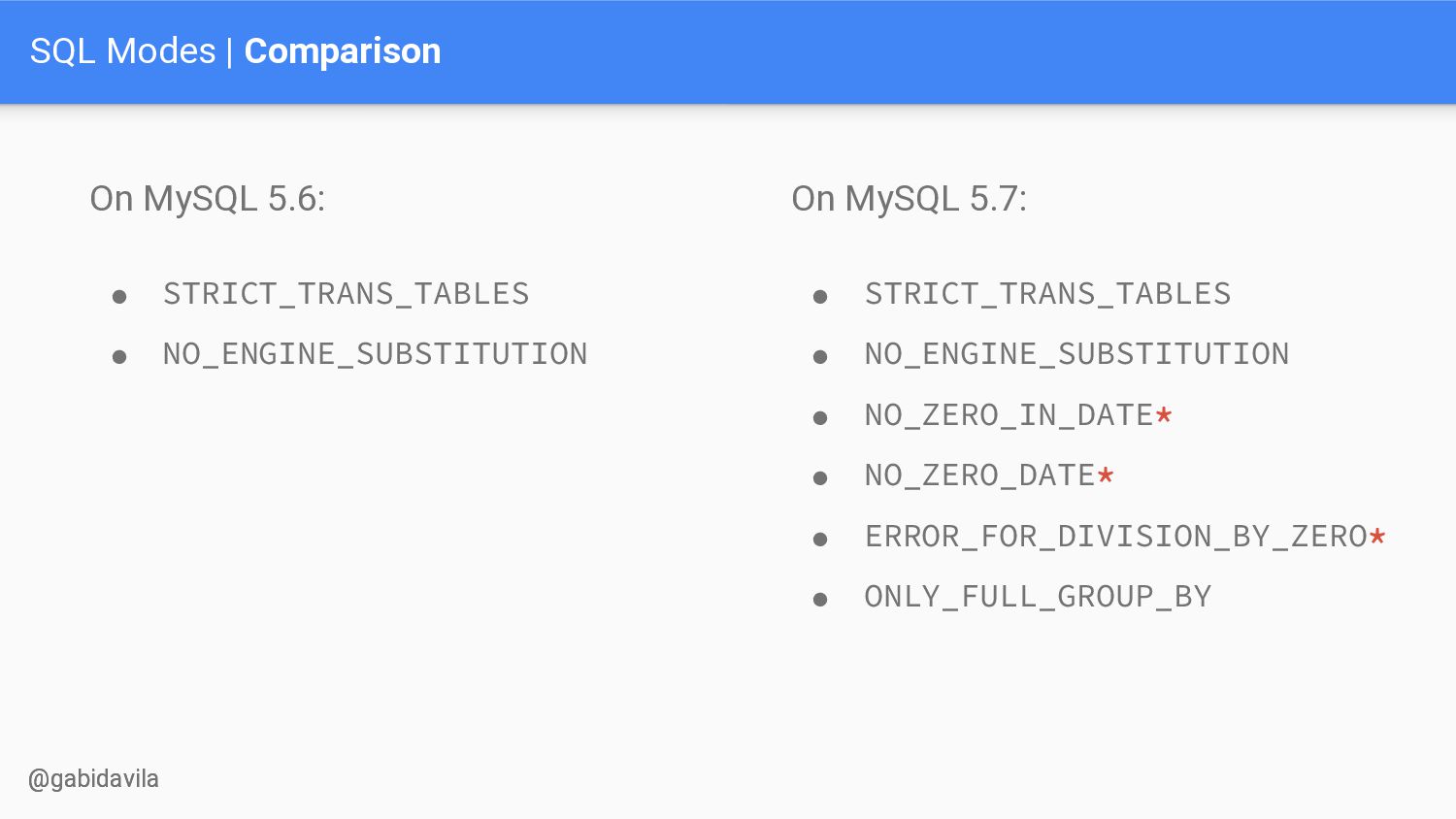The height and width of the screenshot is (819, 1456).
Task: Click the 'SQL Modes' text in blue header
Action: [123, 51]
